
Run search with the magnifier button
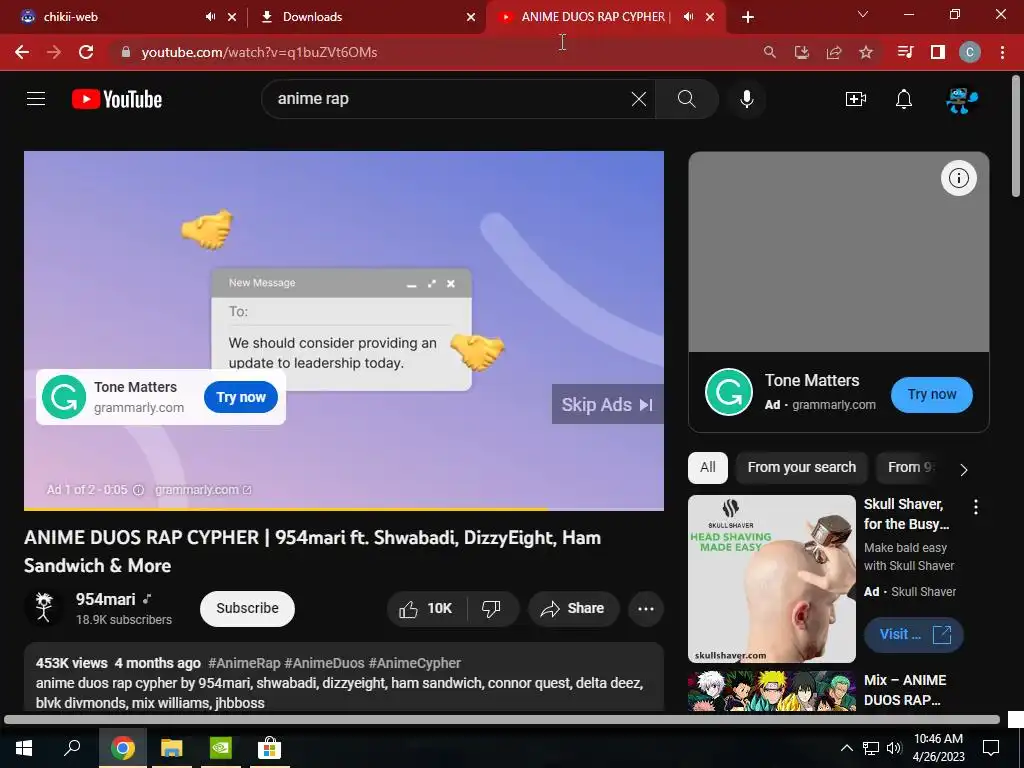coord(686,99)
